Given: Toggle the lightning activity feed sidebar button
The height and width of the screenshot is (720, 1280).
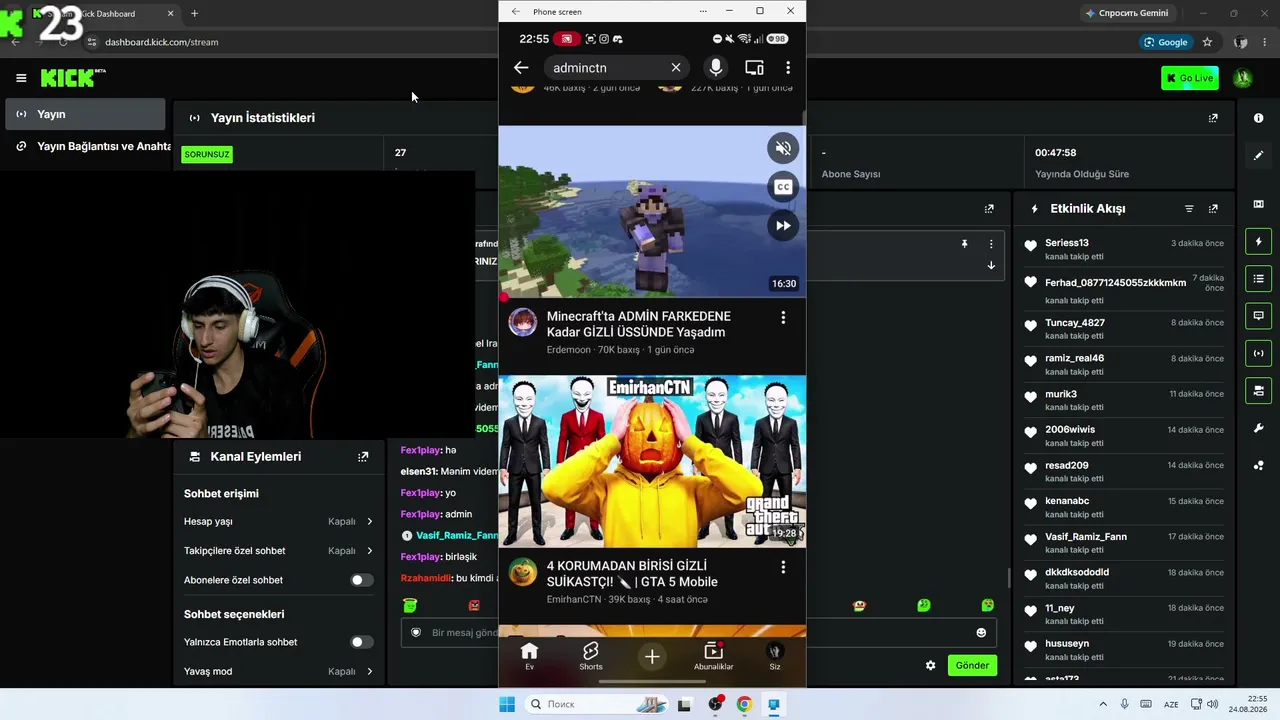Looking at the screenshot, I should point(1258,241).
